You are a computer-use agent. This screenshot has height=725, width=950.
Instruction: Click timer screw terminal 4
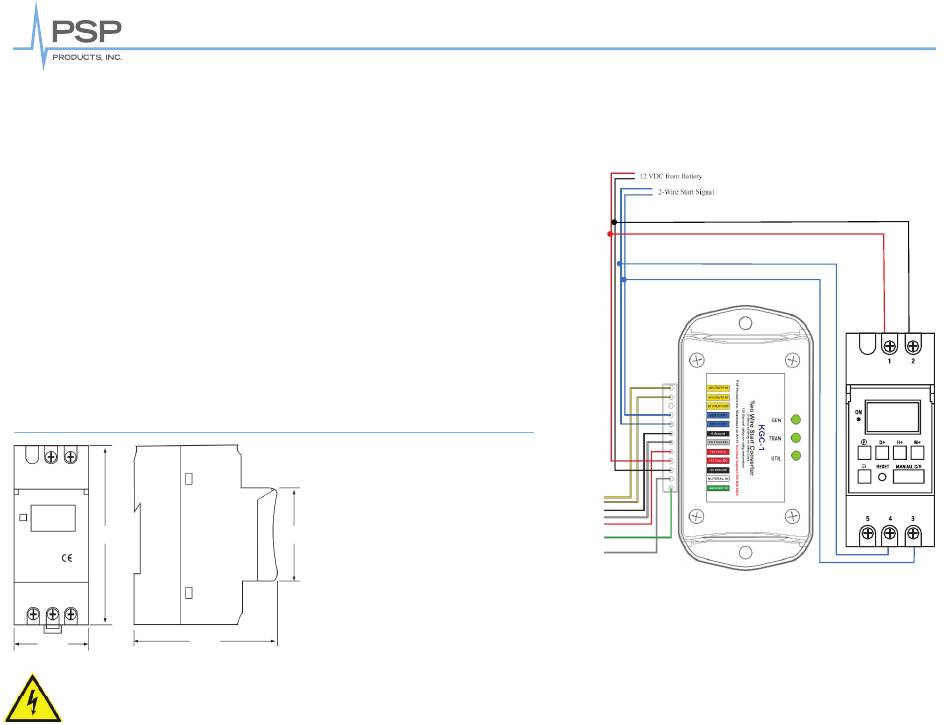(889, 534)
